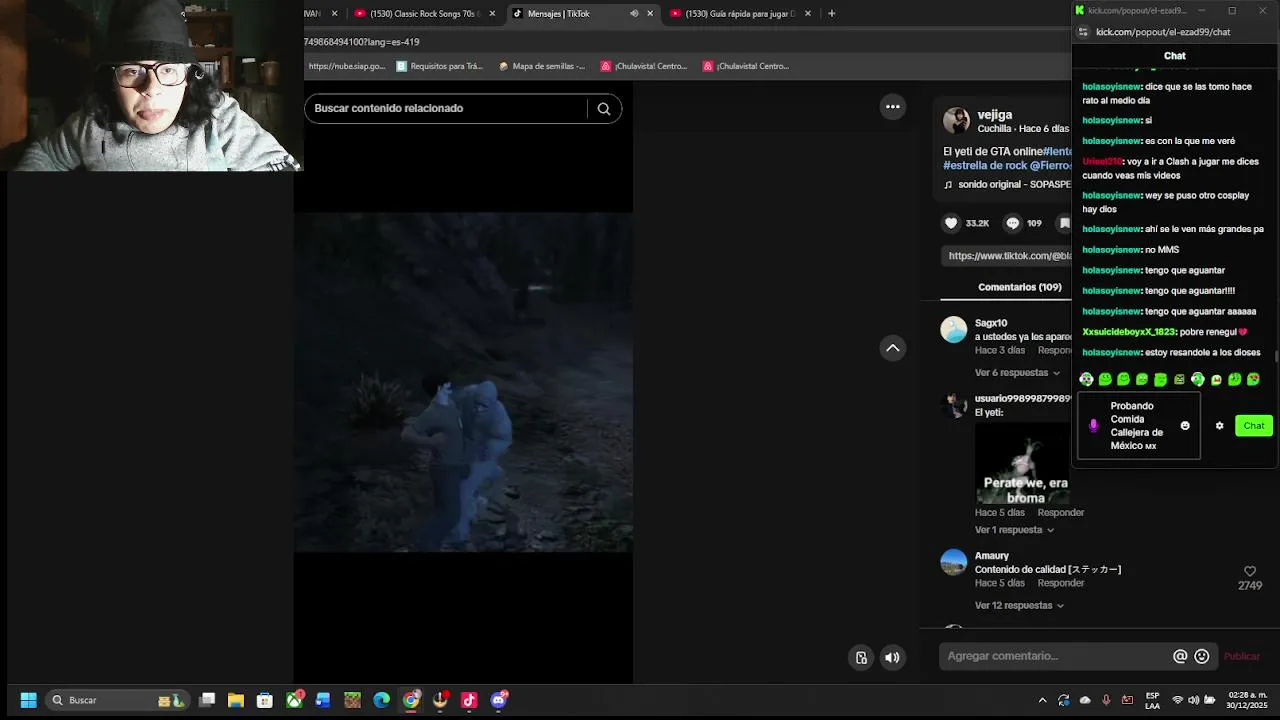Open the three-dots more options menu
1280x720 pixels.
coord(893,107)
